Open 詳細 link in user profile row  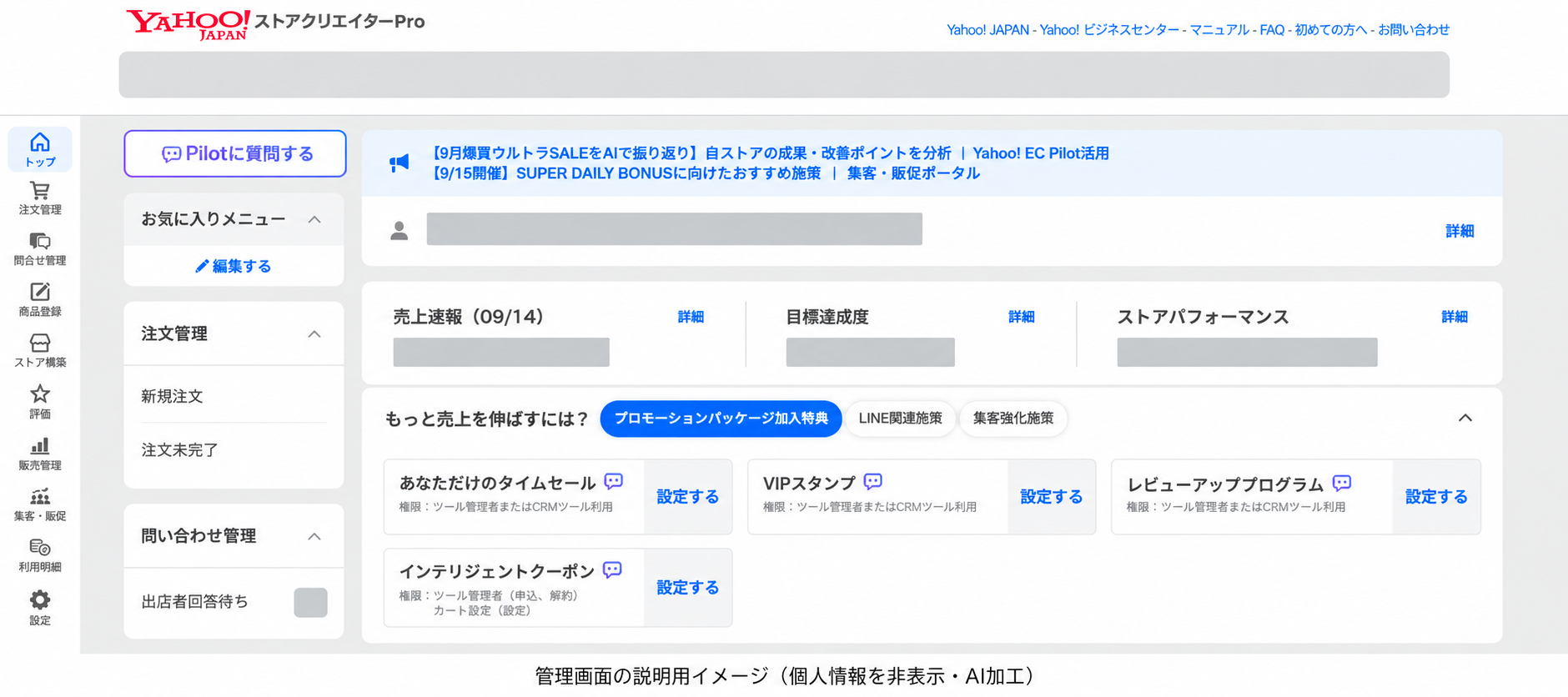[1460, 231]
